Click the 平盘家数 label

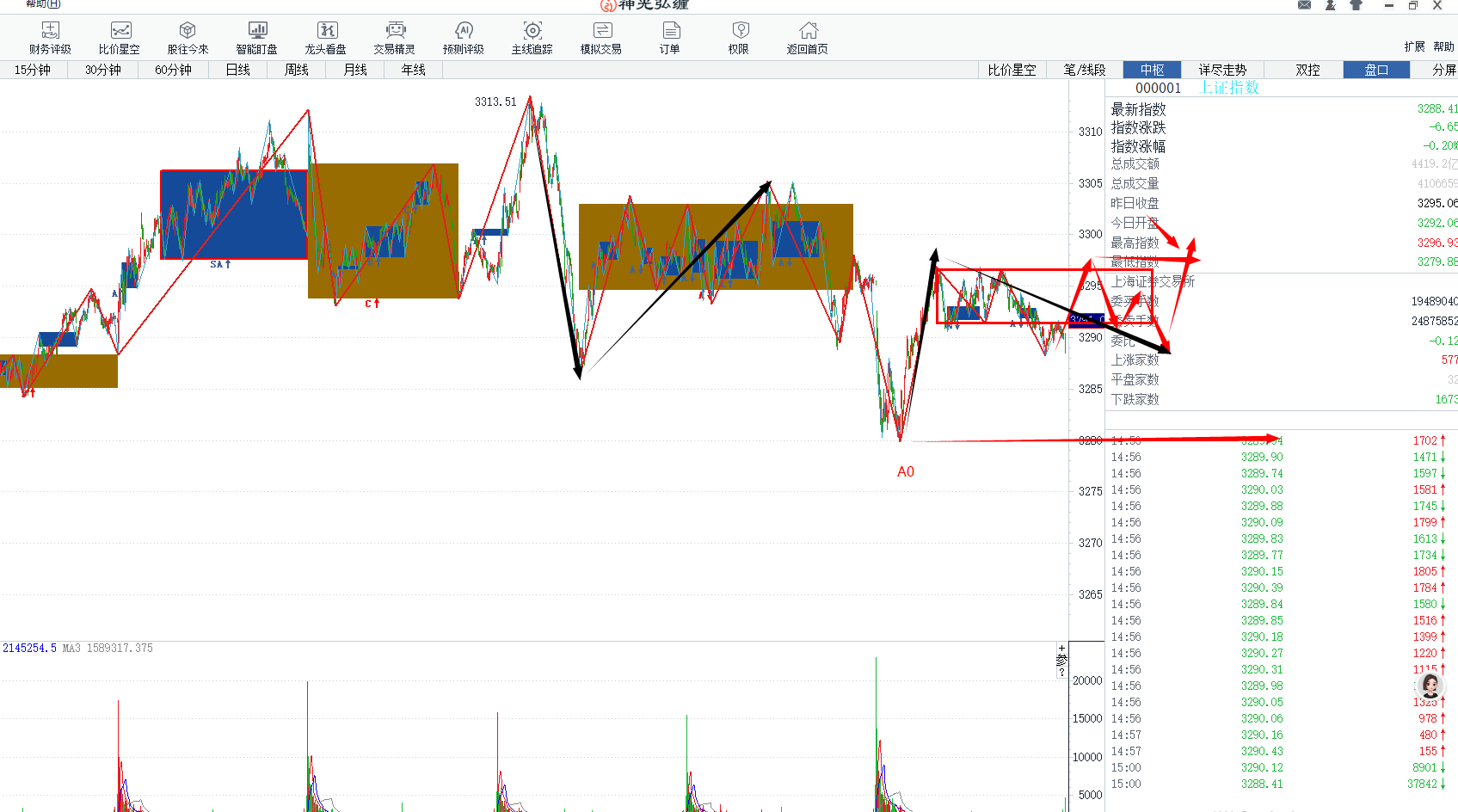1135,379
